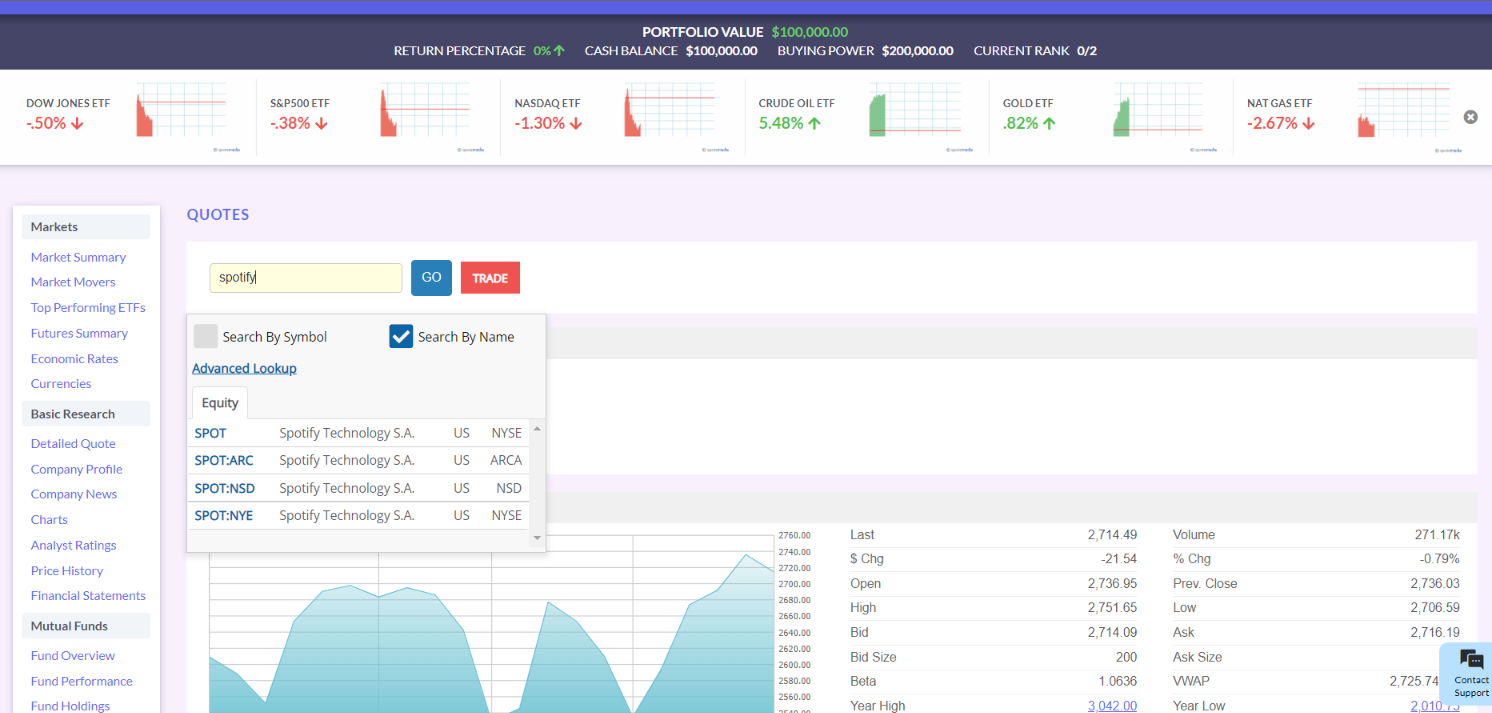Choose SPOT:NYE result row
The width and height of the screenshot is (1492, 713).
359,515
